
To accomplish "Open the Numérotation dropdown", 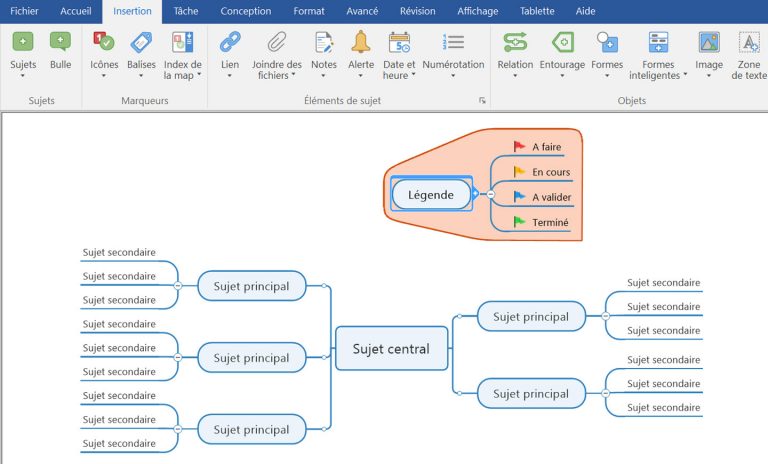I will point(453,76).
